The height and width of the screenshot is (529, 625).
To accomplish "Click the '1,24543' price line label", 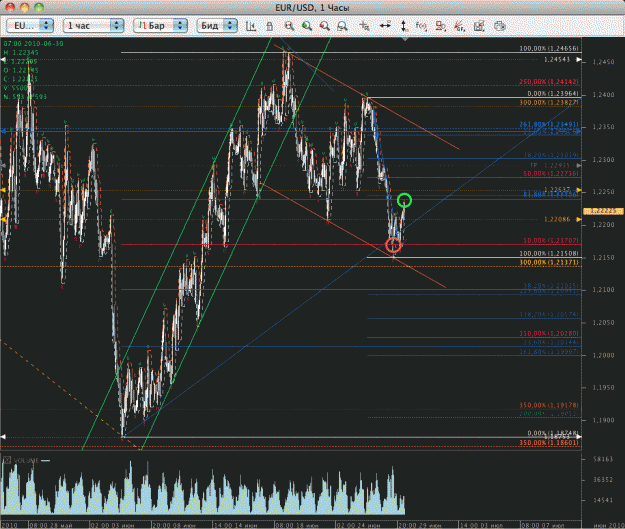I will point(557,59).
